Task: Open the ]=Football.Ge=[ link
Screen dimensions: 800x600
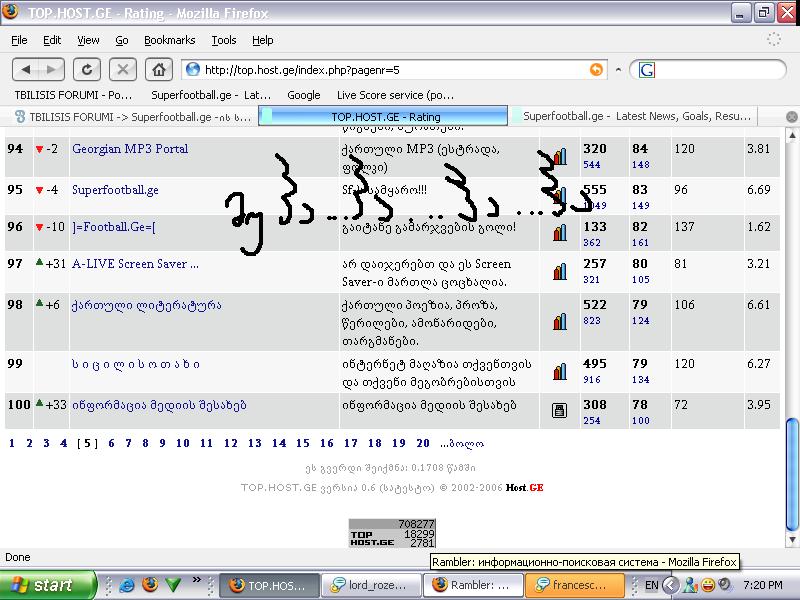Action: point(114,227)
